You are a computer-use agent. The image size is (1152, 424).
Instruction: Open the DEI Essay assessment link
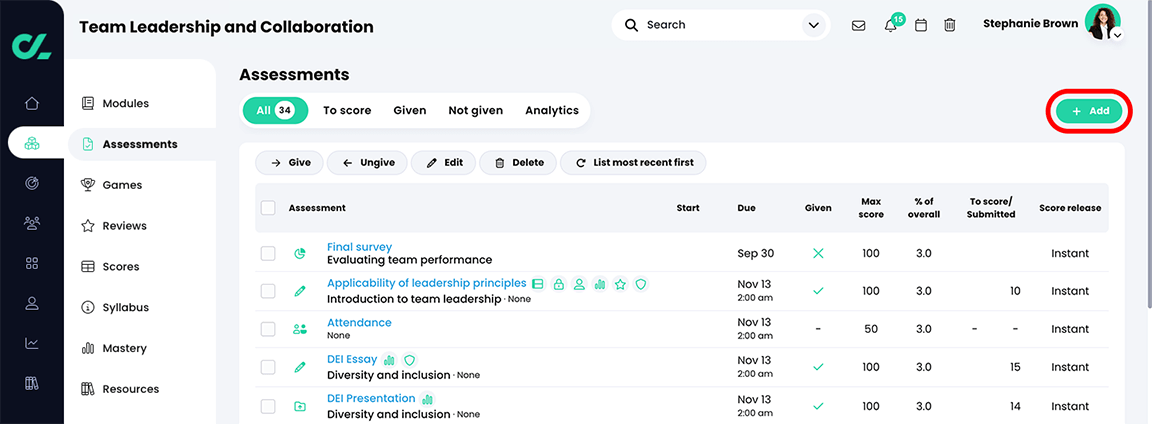352,360
